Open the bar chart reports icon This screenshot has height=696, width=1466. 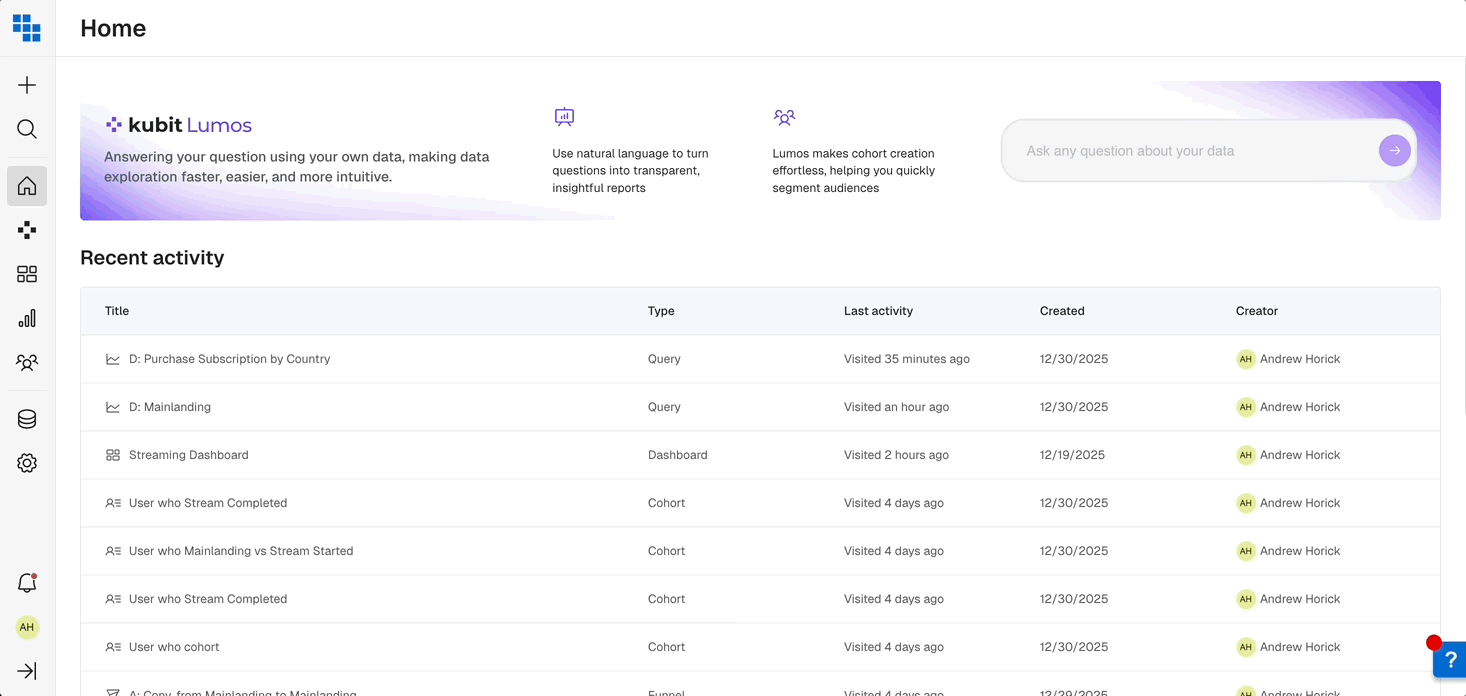click(27, 318)
